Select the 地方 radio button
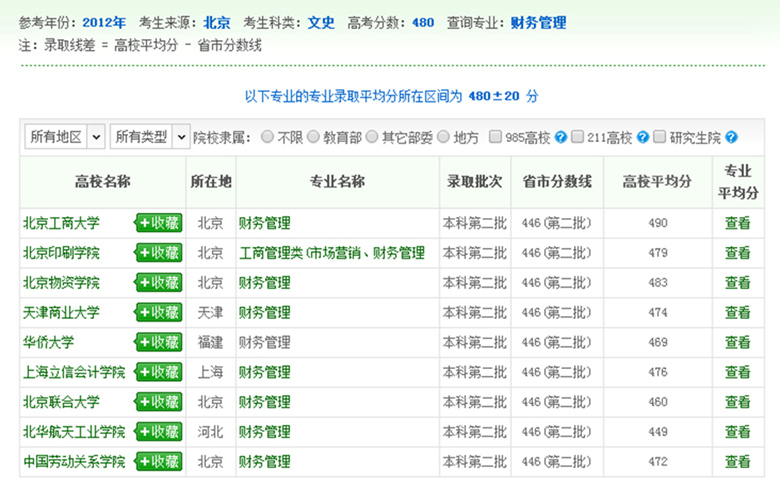 tap(443, 136)
